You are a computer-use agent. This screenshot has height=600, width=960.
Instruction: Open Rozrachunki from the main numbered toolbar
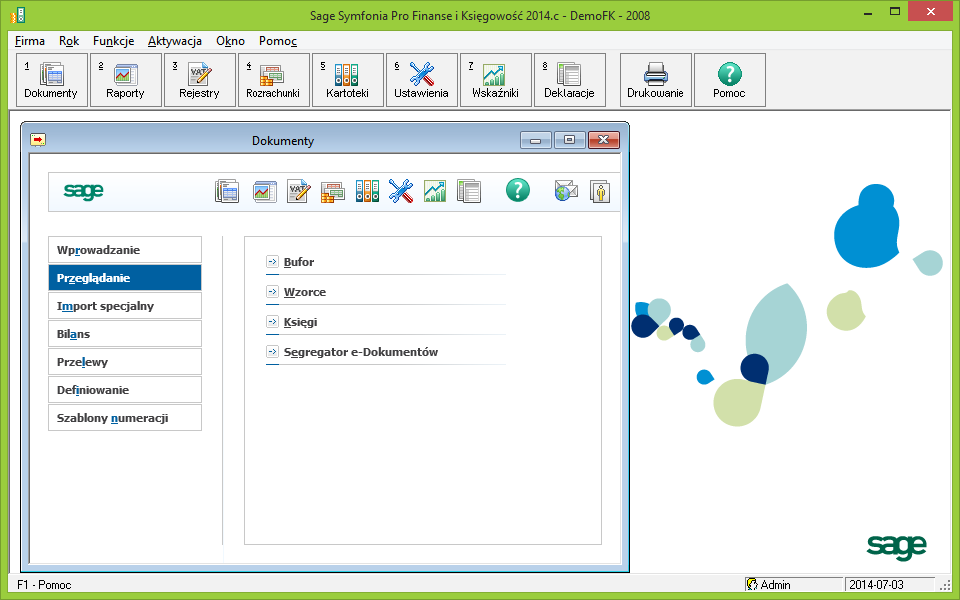coord(274,80)
